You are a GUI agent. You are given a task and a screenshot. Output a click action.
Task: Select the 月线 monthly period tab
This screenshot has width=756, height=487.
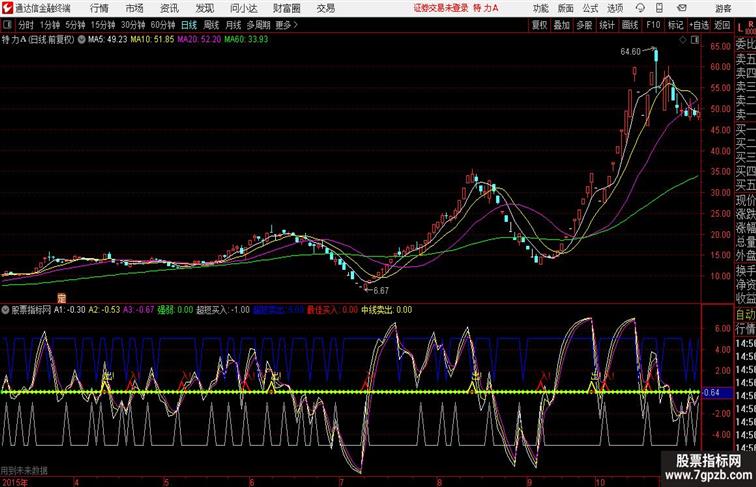point(233,25)
